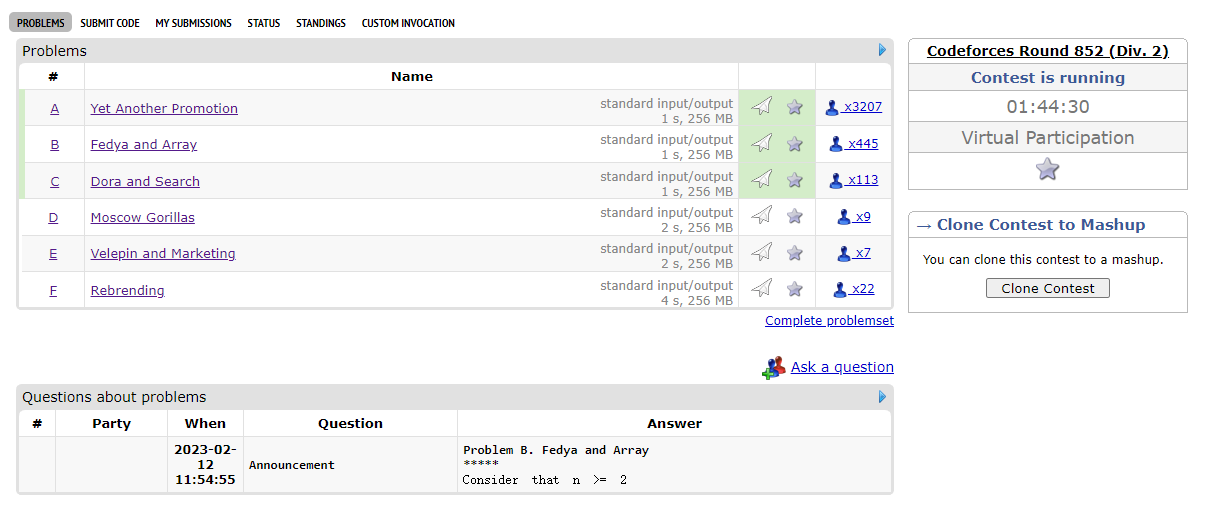
Task: Switch to the Standings tab
Action: [x=321, y=23]
